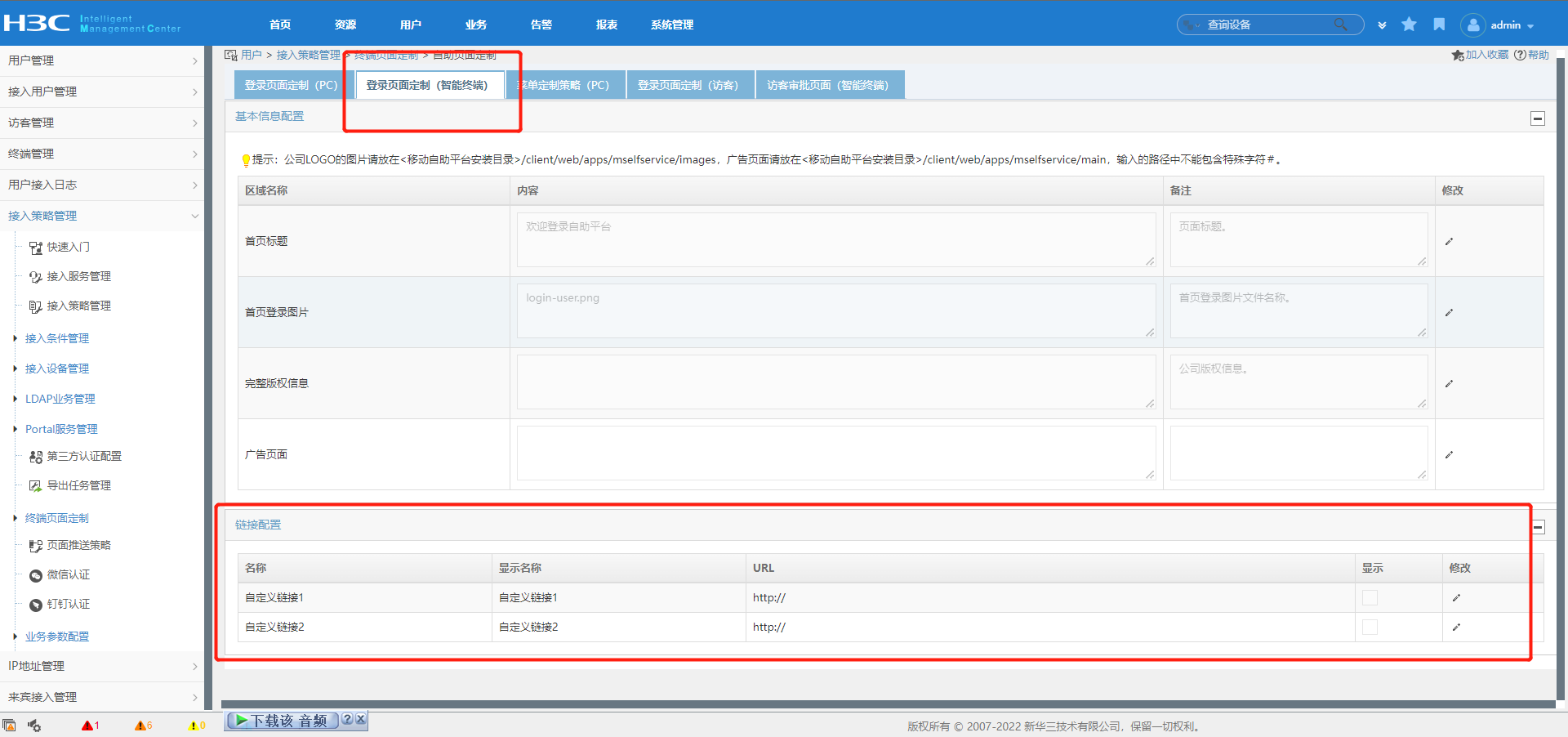Select the 接入策略管理 icon under the tree
1568x737 pixels.
[36, 306]
